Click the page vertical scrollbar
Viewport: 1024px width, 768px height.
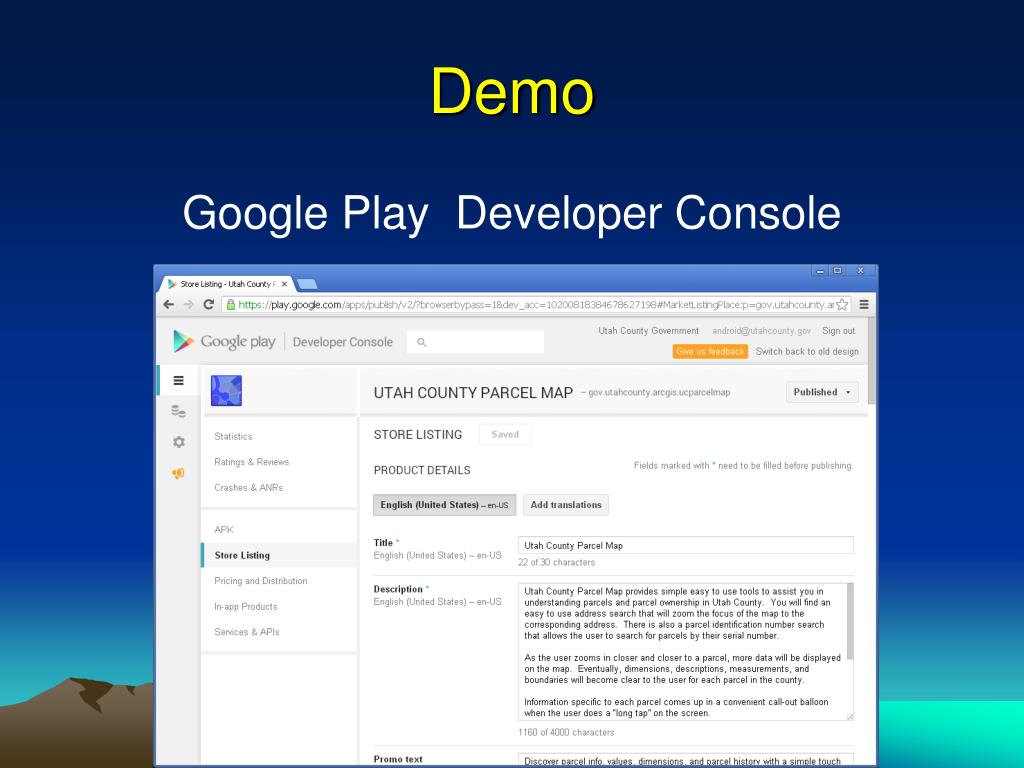coord(872,361)
